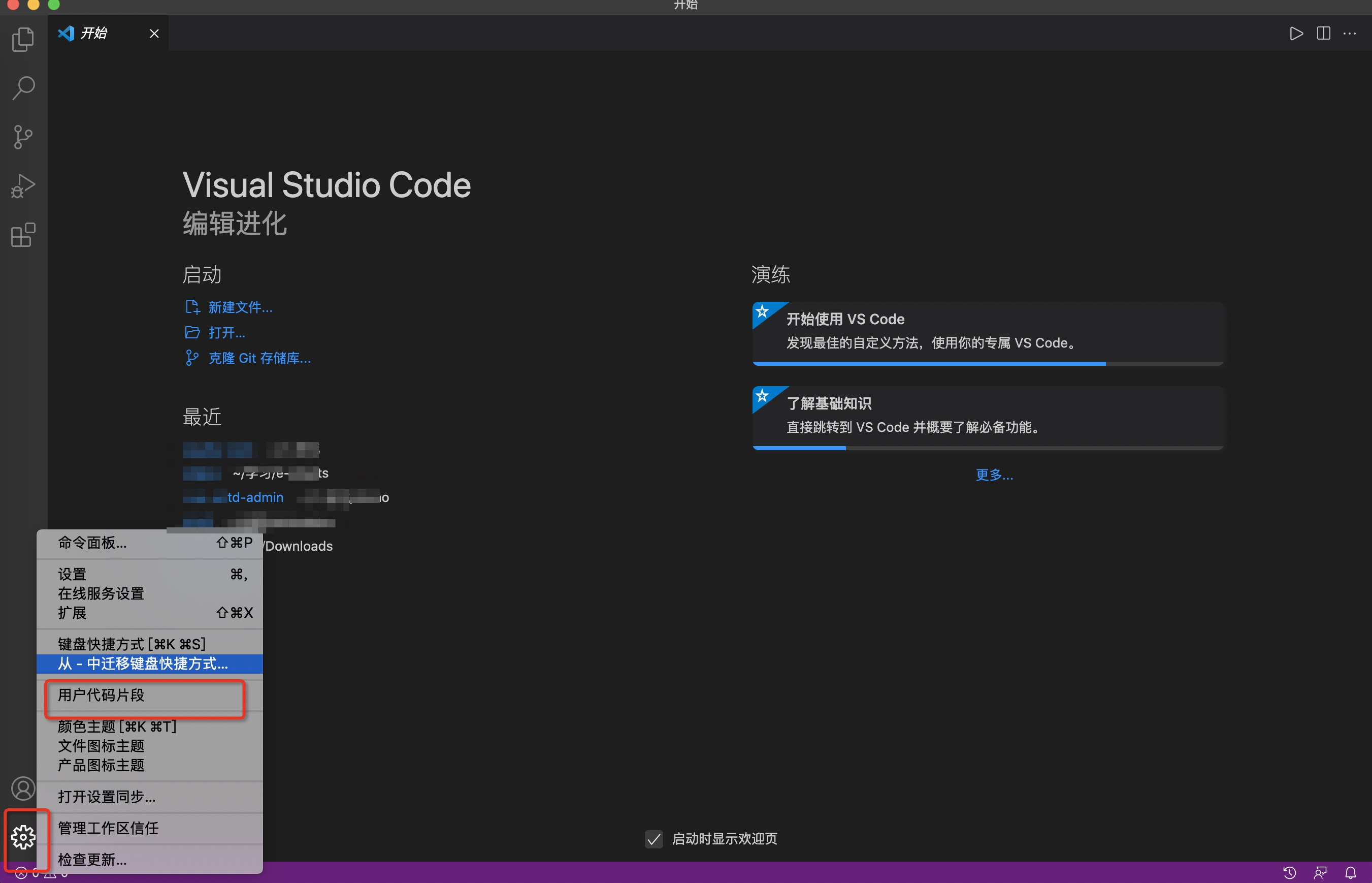Open the Search magnifier in activity bar
1372x883 pixels.
coord(23,88)
